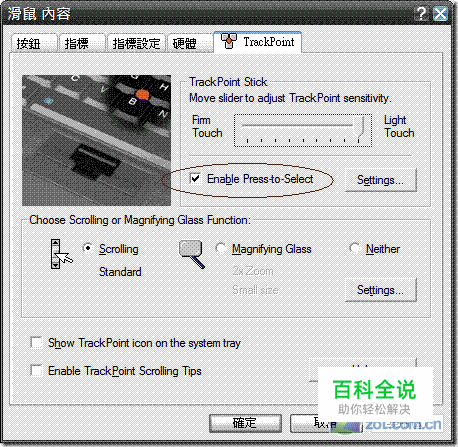Click the TrackPoint tab icon

point(229,41)
